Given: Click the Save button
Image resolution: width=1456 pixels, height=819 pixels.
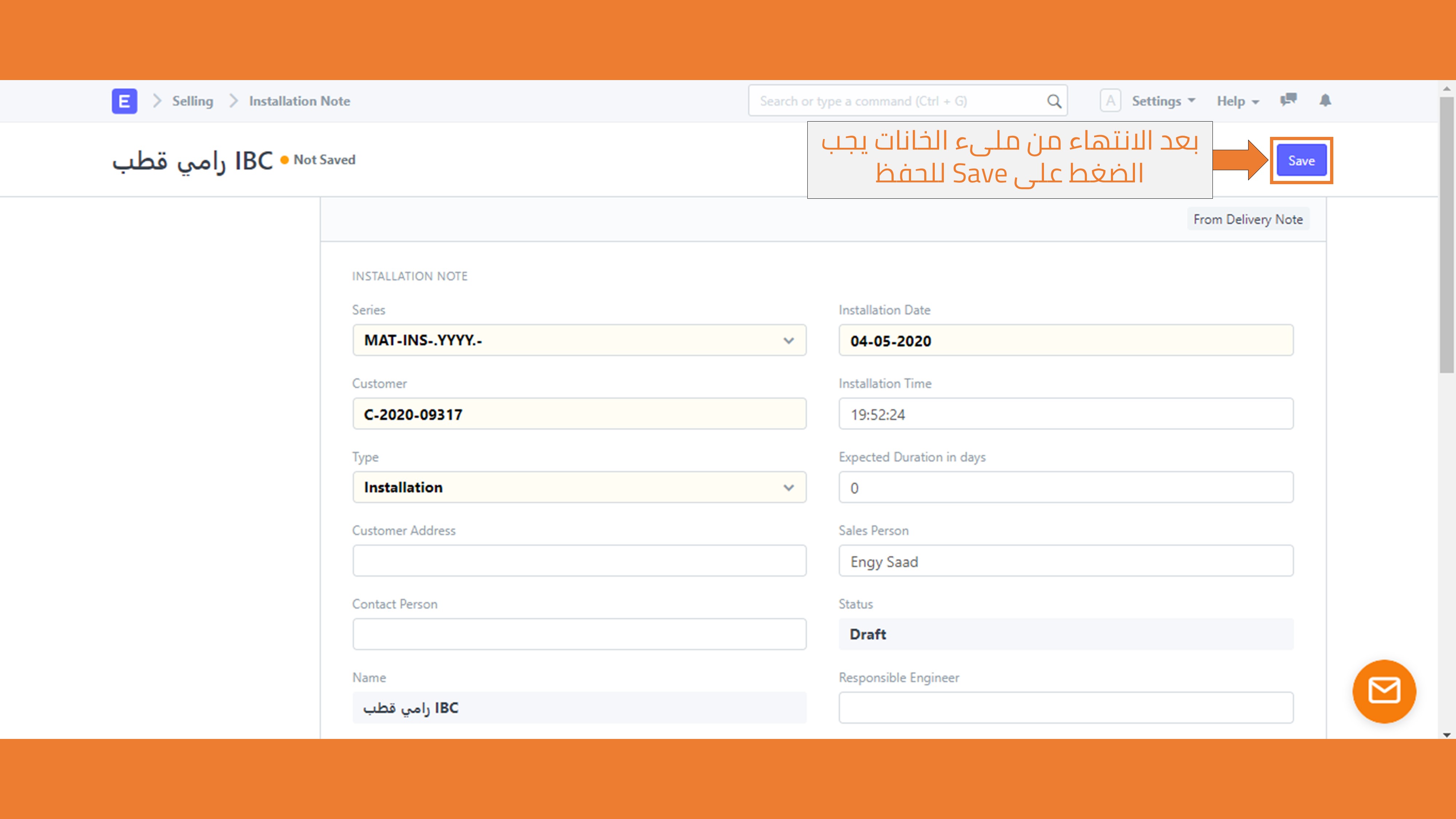Looking at the screenshot, I should tap(1301, 161).
